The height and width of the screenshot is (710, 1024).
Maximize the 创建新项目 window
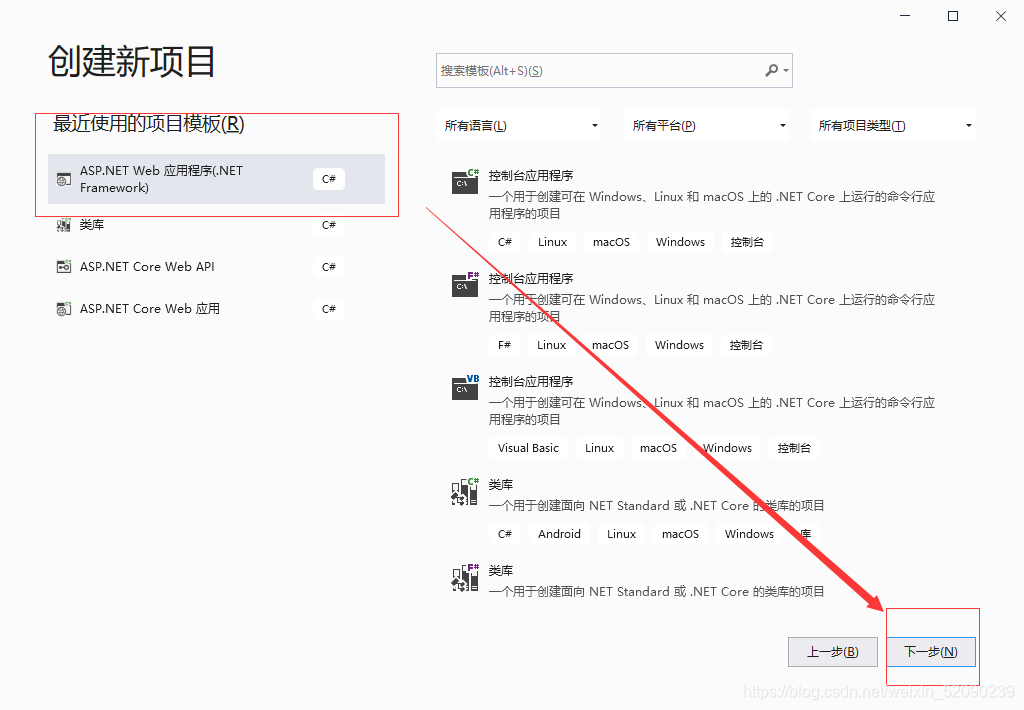953,16
